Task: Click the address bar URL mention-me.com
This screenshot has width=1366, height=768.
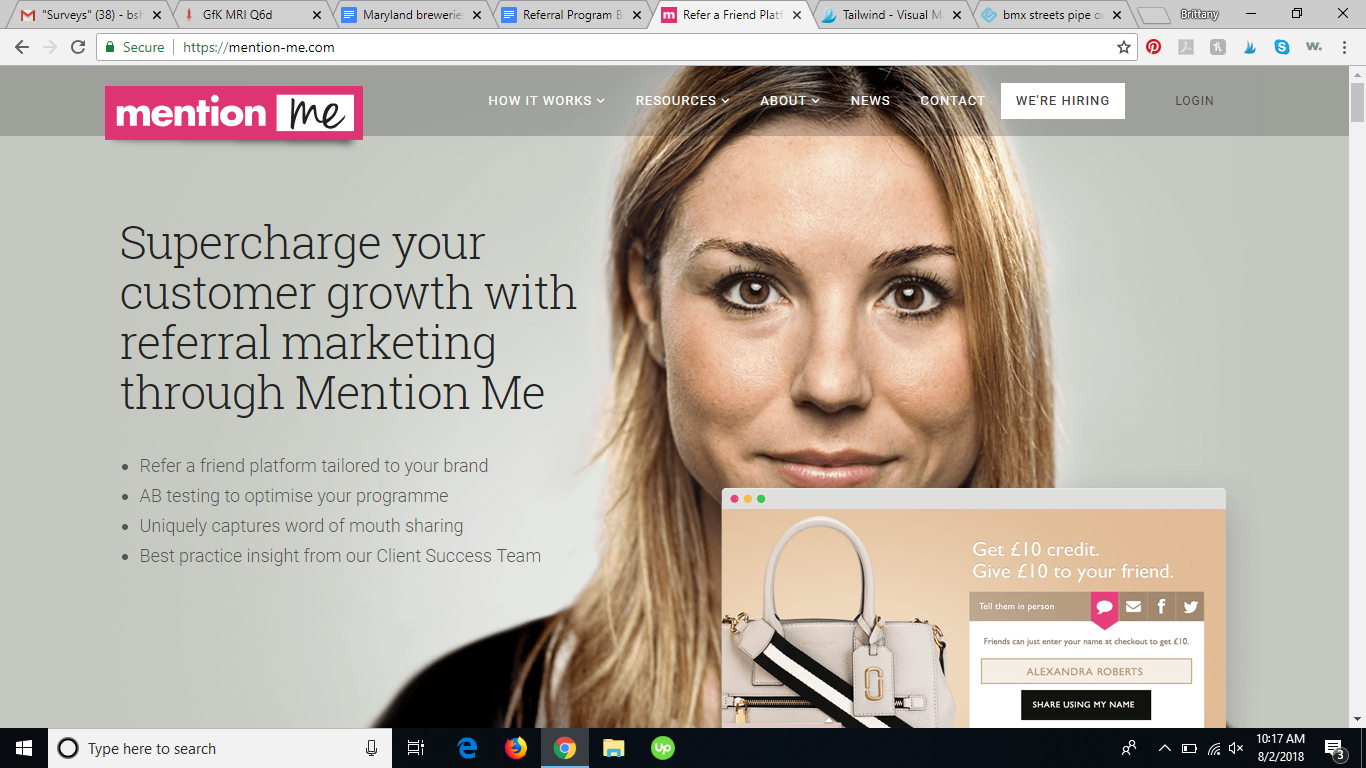Action: (259, 47)
